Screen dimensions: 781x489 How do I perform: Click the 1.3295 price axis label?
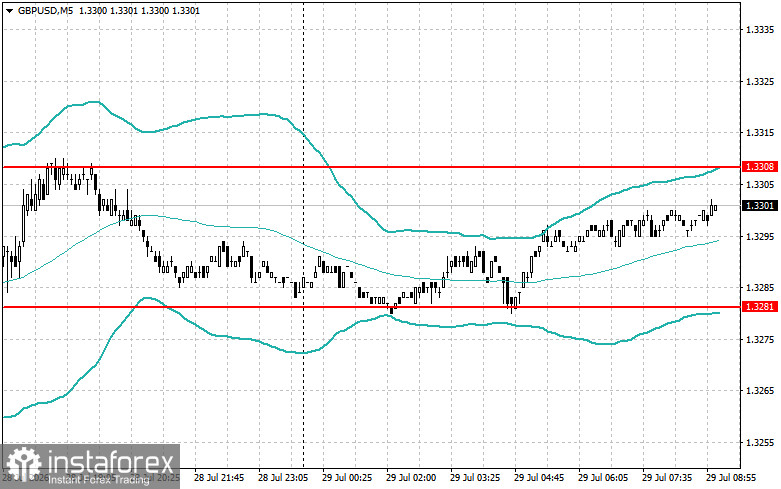(760, 236)
